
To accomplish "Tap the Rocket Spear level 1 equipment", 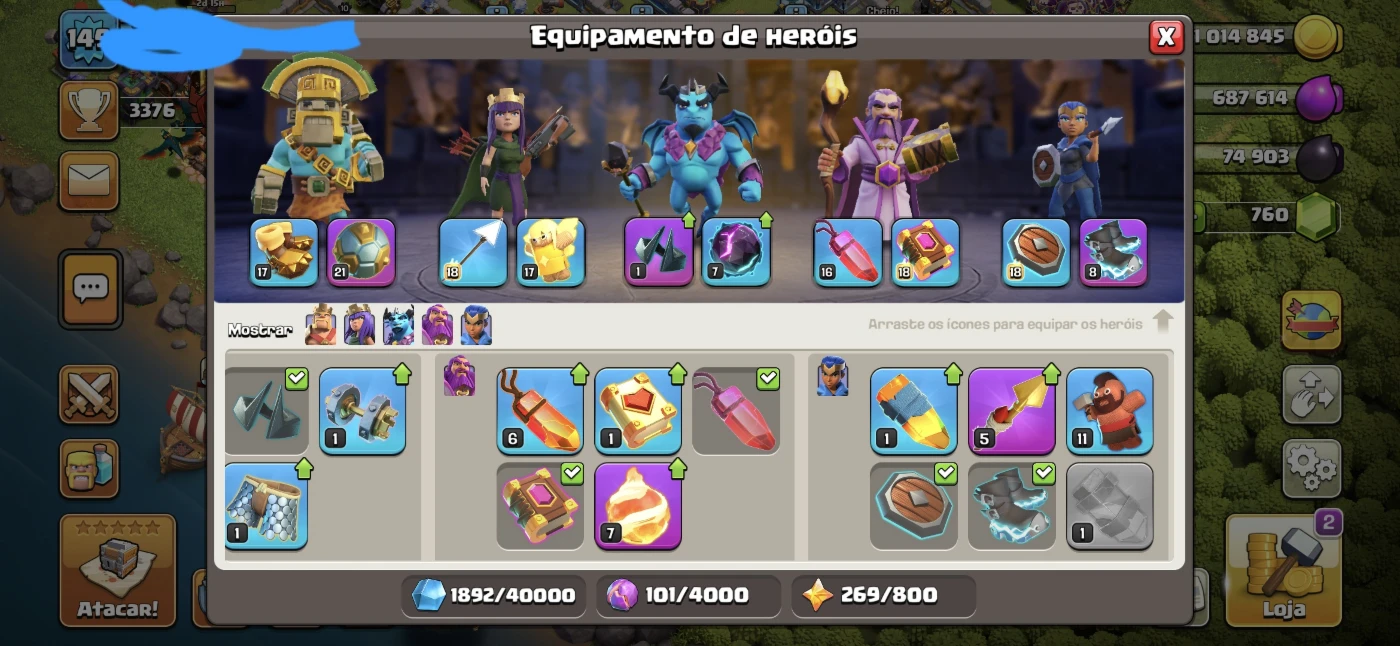I will tap(913, 411).
